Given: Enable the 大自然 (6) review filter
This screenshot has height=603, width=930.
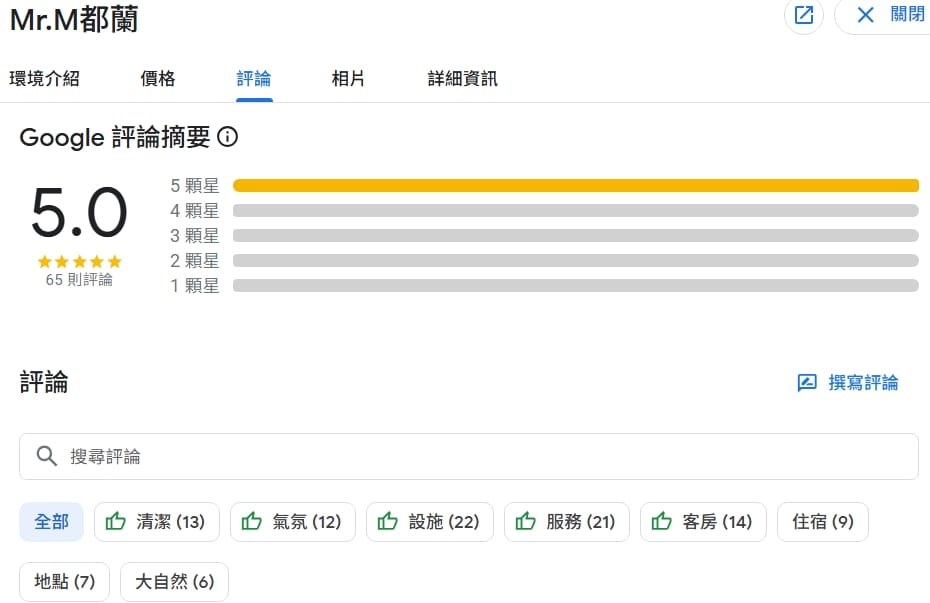Looking at the screenshot, I should (x=174, y=582).
